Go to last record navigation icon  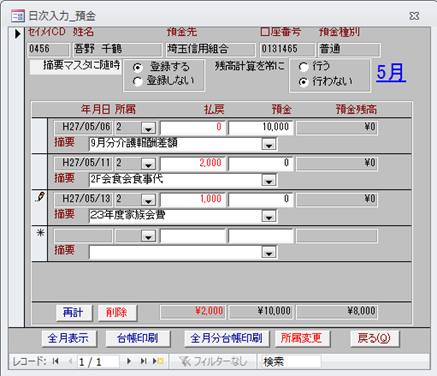pos(143,361)
